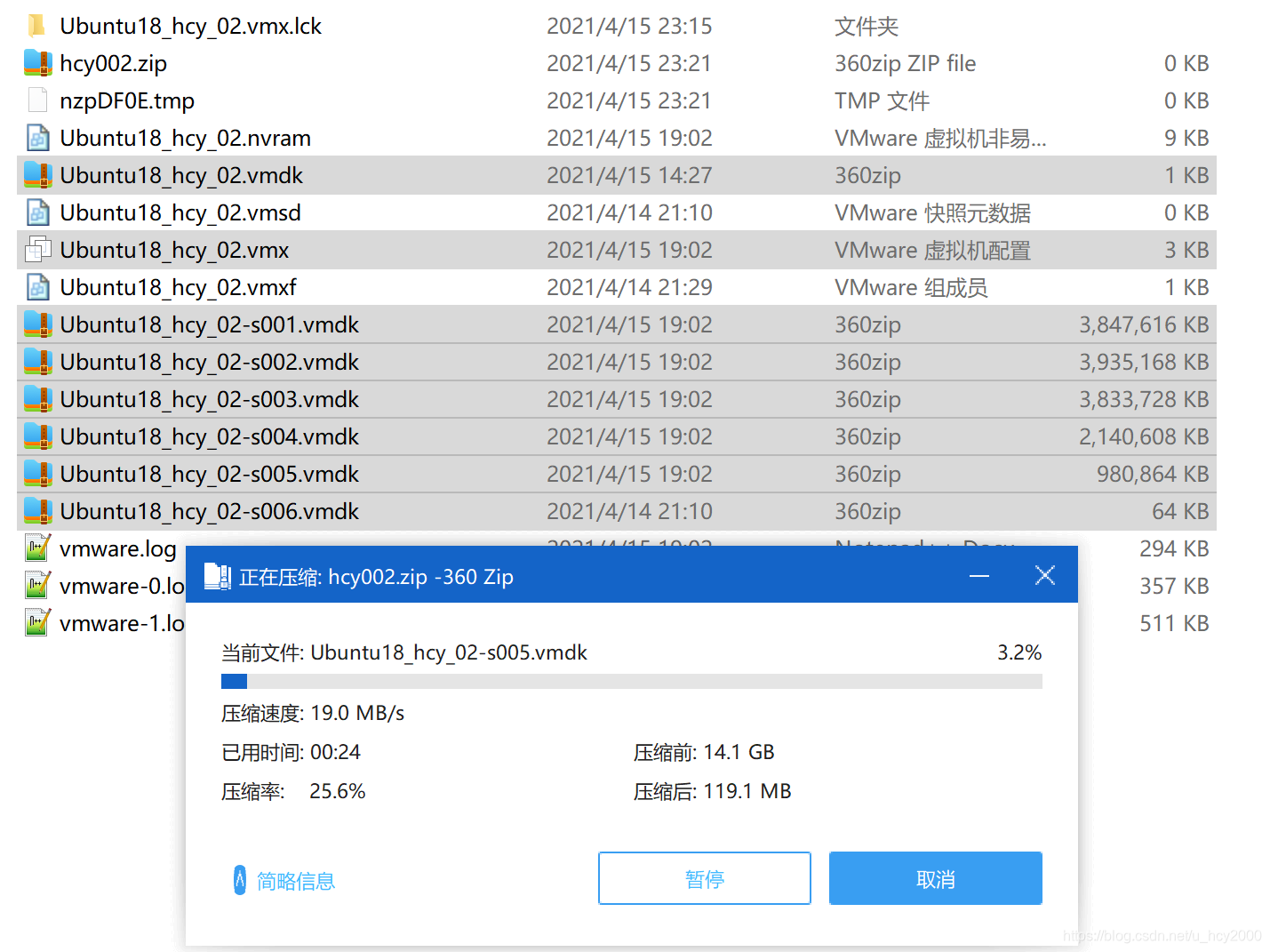
Task: Select file name Ubuntu18_hcy_02-s004.vmdk
Action: (x=209, y=437)
